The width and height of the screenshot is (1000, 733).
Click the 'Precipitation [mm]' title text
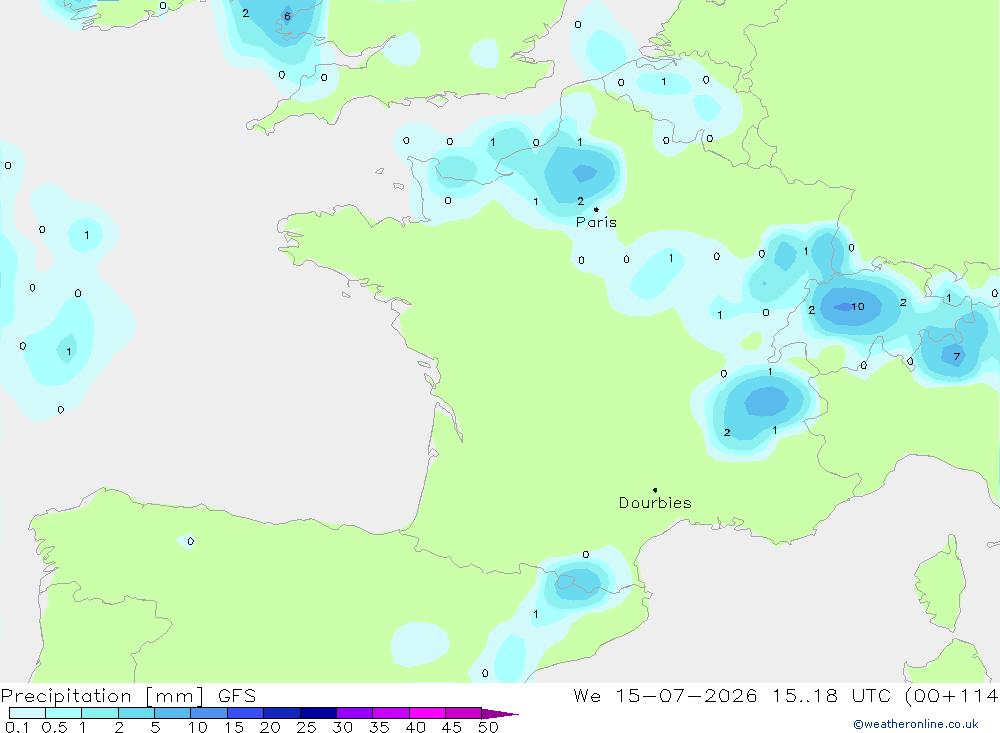click(102, 696)
